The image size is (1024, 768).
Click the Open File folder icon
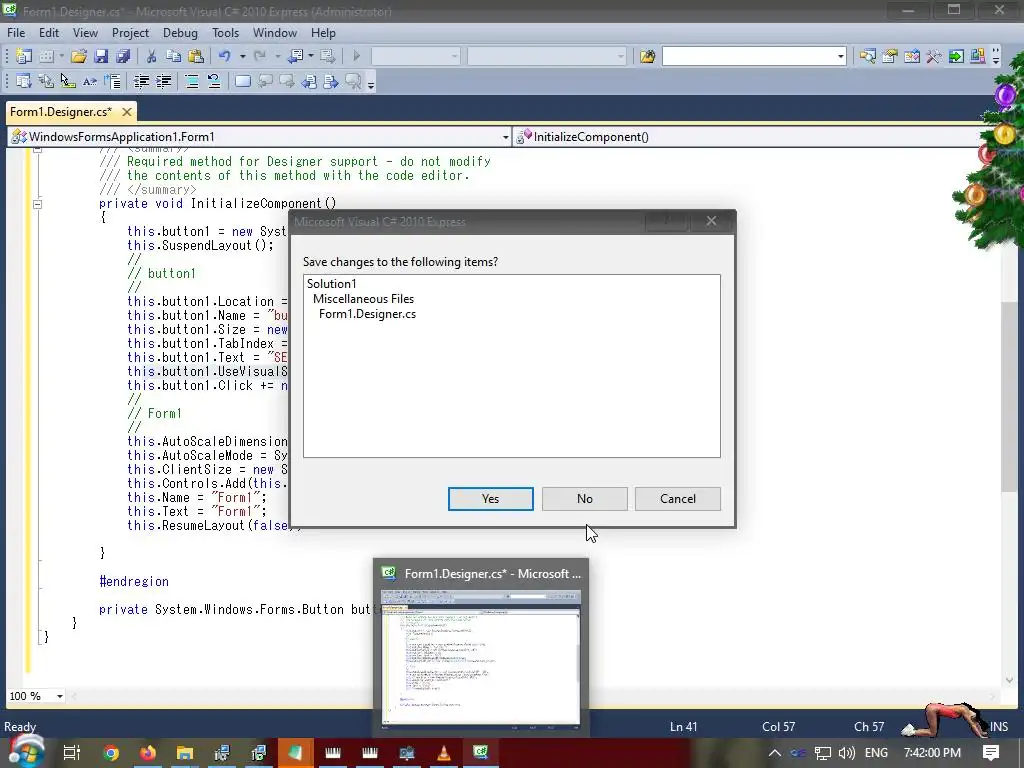79,56
